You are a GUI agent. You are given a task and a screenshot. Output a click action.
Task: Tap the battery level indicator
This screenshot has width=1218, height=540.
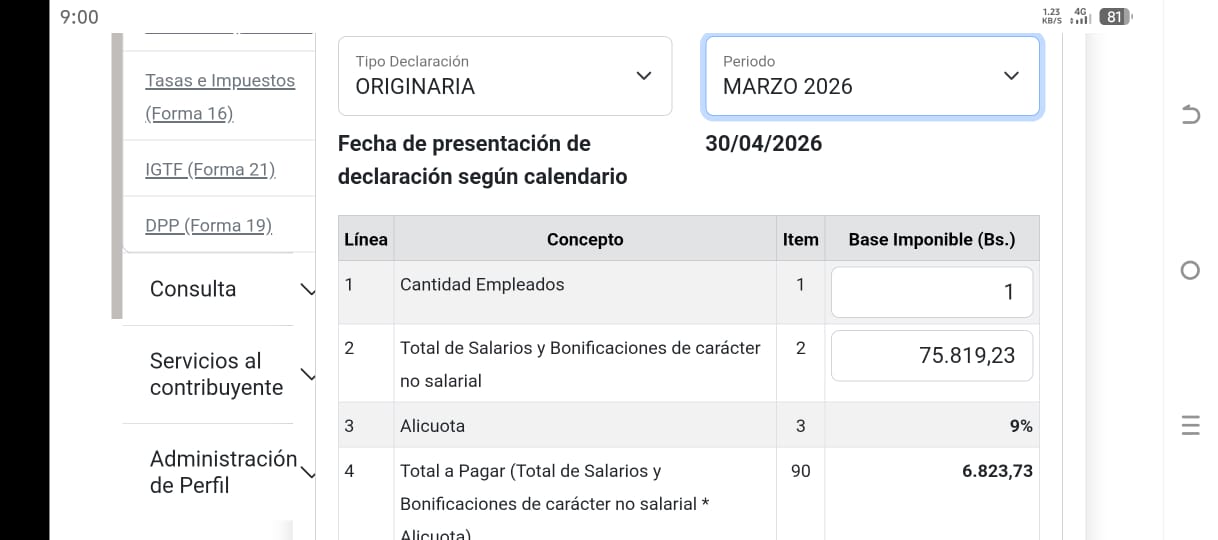(1115, 16)
